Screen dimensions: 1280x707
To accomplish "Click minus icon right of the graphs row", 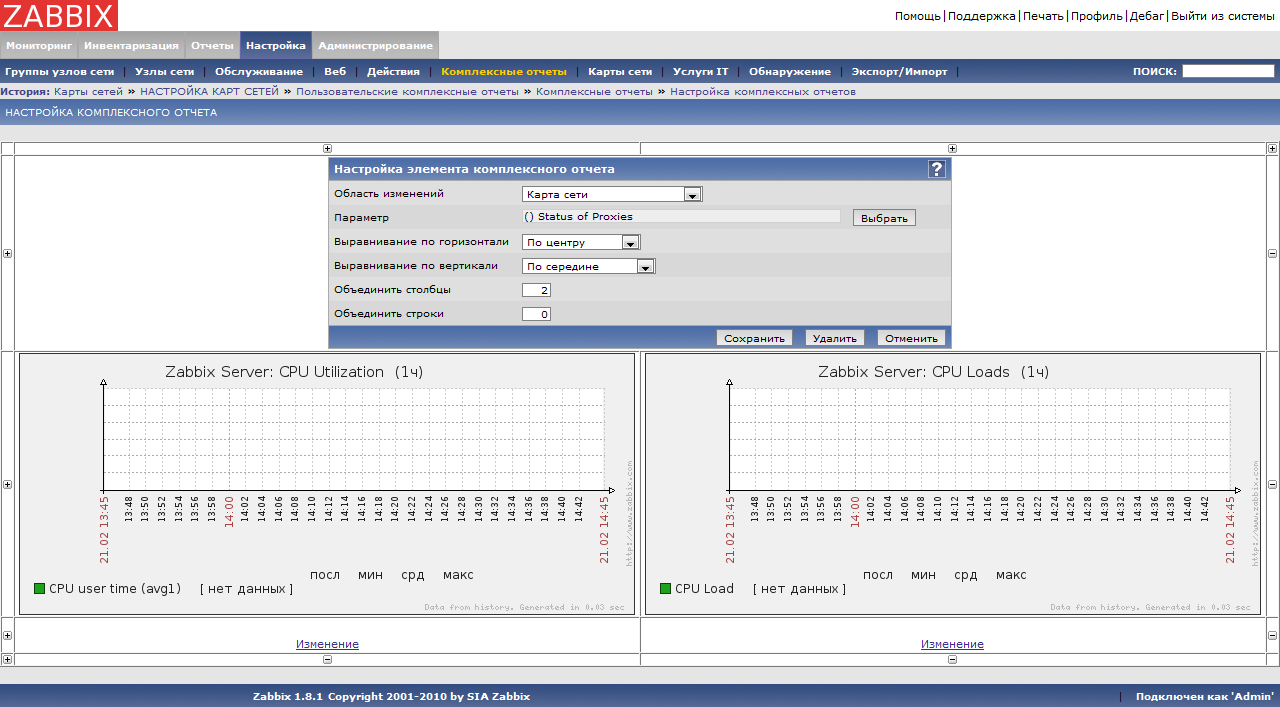I will [1272, 484].
